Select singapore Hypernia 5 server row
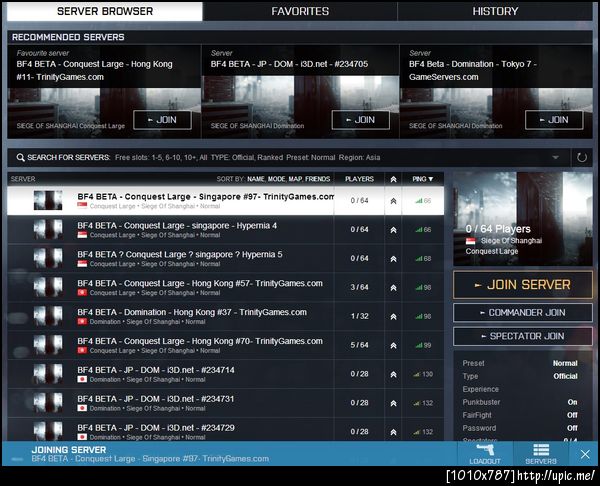This screenshot has width=600, height=486. (x=225, y=258)
